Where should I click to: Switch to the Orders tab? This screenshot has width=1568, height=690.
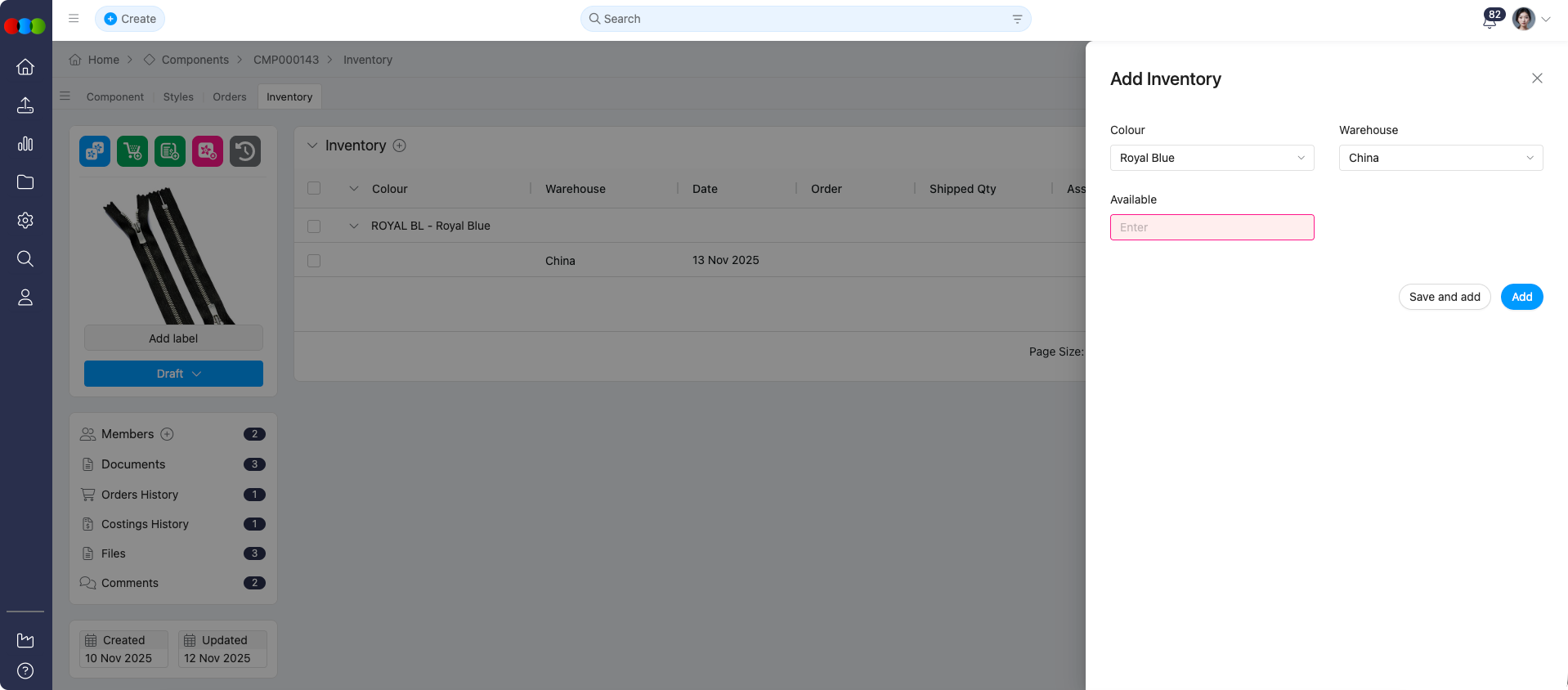tap(230, 96)
